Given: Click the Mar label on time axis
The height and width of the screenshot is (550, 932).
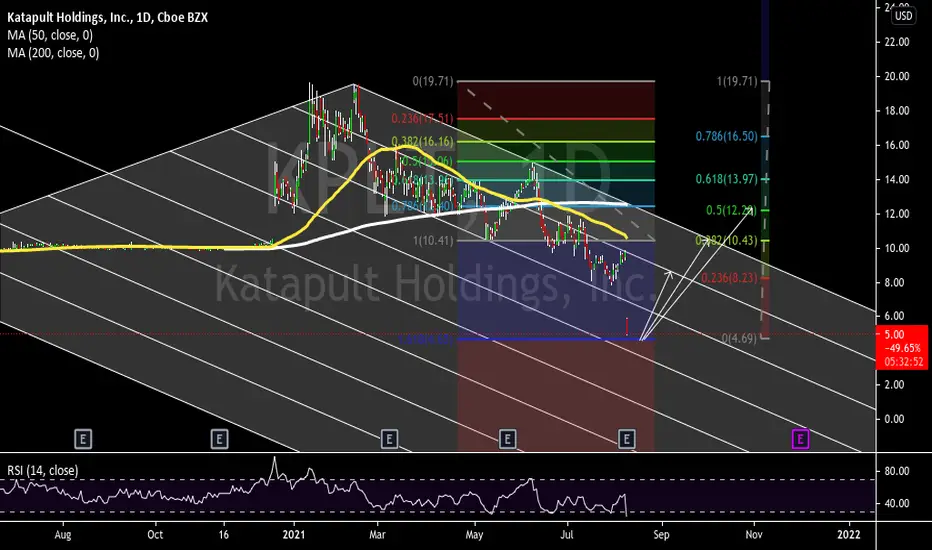Looking at the screenshot, I should pyautogui.click(x=377, y=535).
